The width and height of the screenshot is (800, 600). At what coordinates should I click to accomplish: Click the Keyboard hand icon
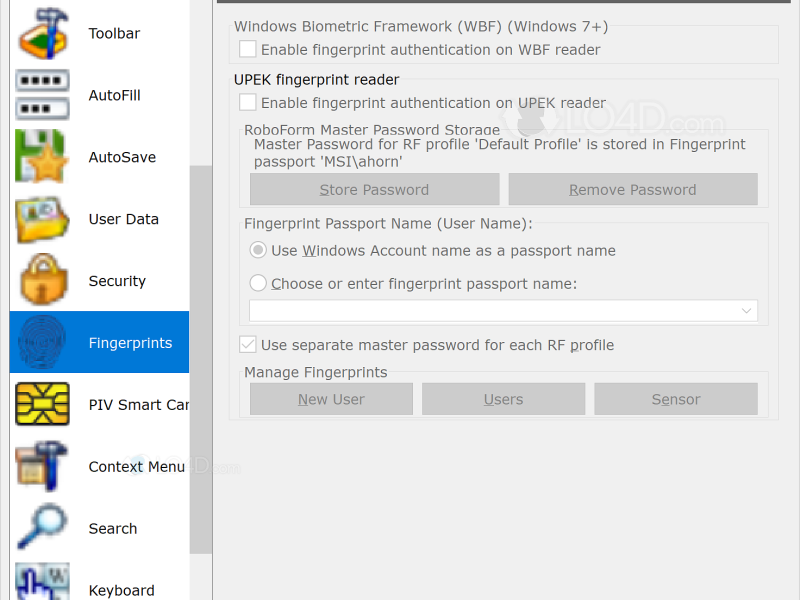click(42, 582)
